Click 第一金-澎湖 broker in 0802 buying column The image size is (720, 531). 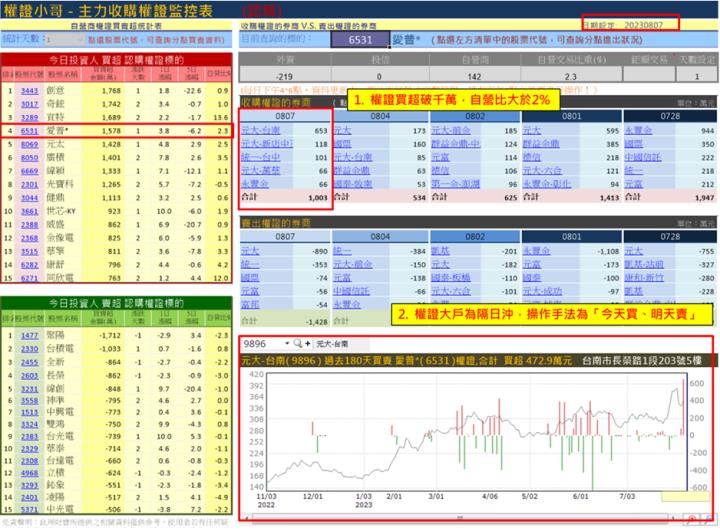click(x=455, y=184)
